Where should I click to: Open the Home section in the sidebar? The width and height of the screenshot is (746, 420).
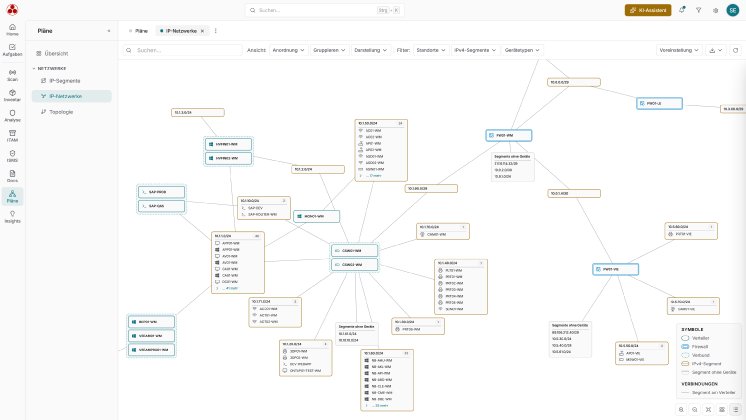12,30
